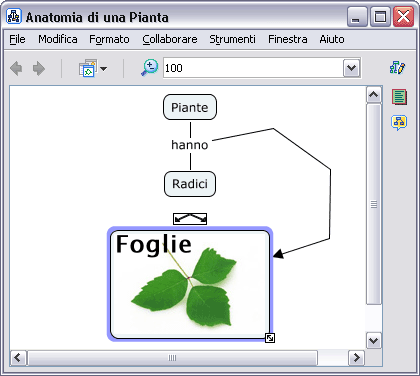The width and height of the screenshot is (420, 376).
Task: Open the views window icon in toolbar
Action: 88,68
